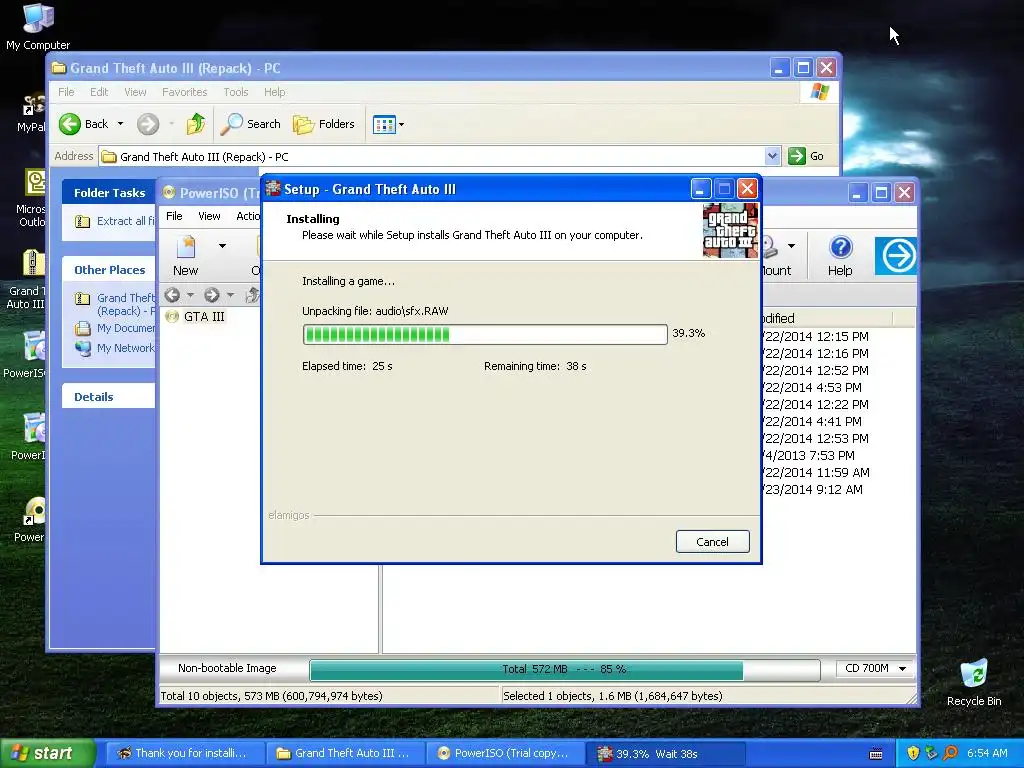Expand the New button dropdown arrow in PowerISO
Screen dimensions: 1024x768
click(x=222, y=246)
